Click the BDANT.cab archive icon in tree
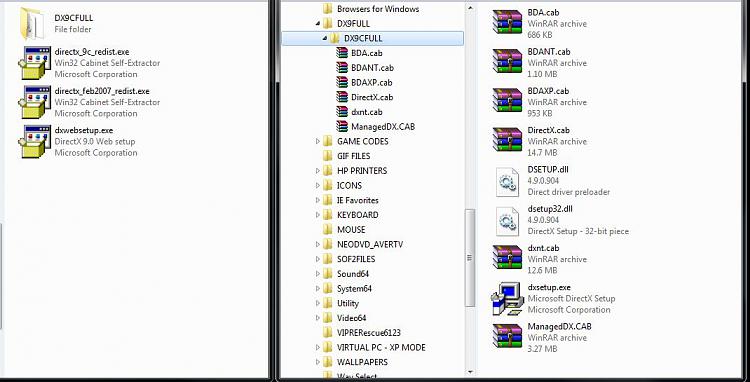The width and height of the screenshot is (750, 382). (x=342, y=68)
